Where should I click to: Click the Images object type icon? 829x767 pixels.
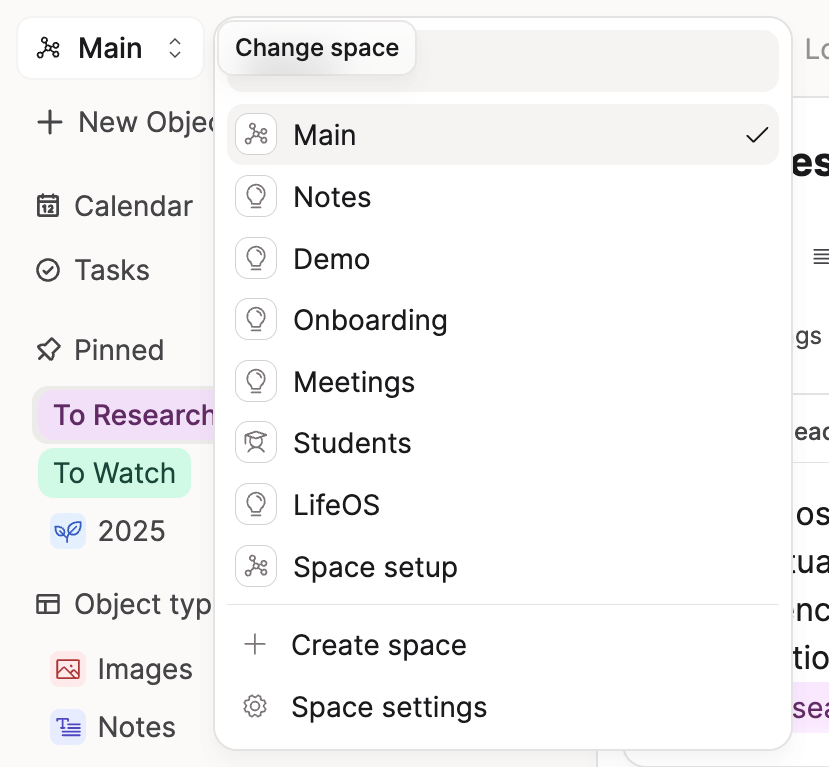68,669
